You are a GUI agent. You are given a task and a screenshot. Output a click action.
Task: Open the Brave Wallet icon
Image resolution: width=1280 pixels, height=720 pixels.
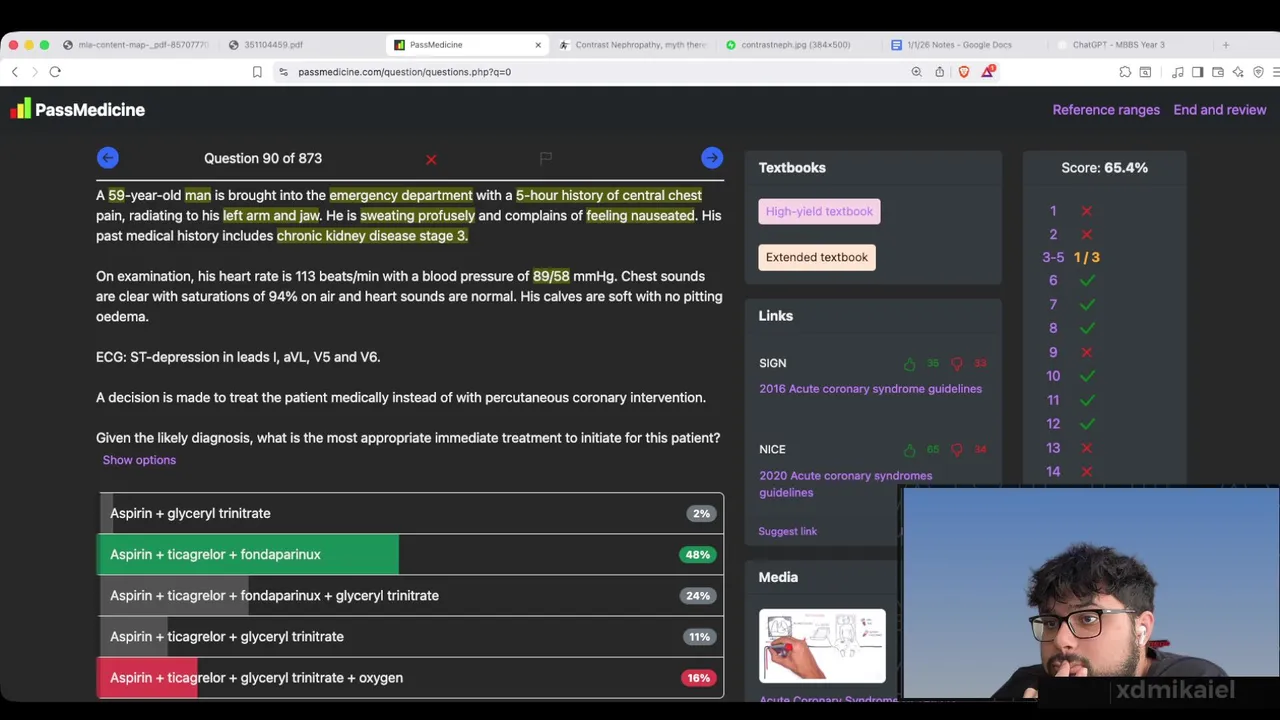(1218, 72)
